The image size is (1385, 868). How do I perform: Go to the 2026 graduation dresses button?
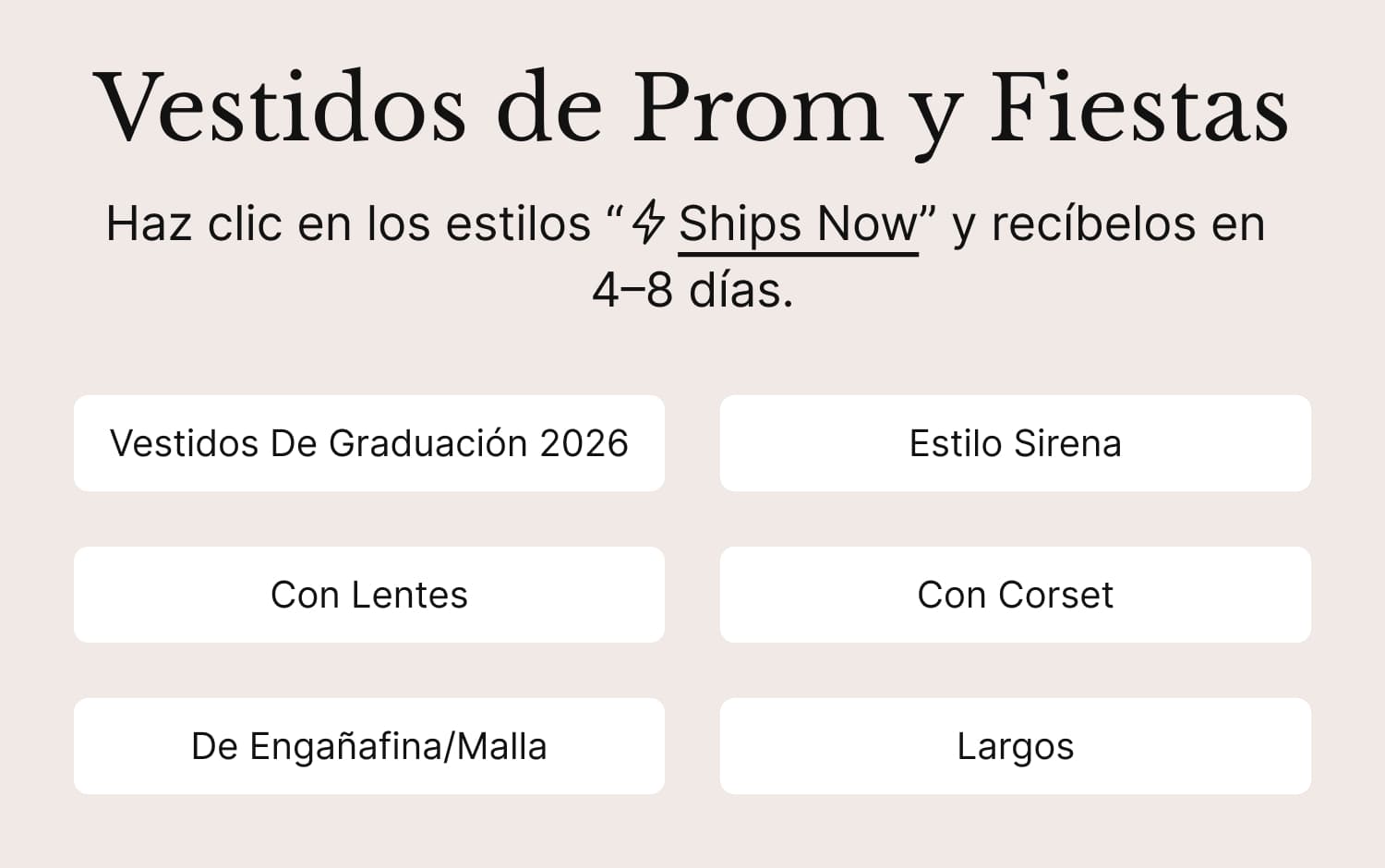pyautogui.click(x=369, y=443)
